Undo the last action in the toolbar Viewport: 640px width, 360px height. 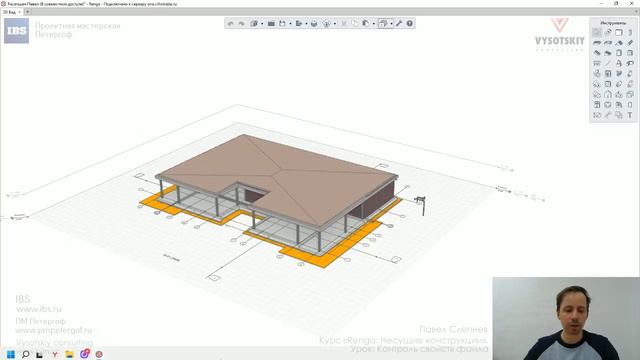[x=230, y=24]
